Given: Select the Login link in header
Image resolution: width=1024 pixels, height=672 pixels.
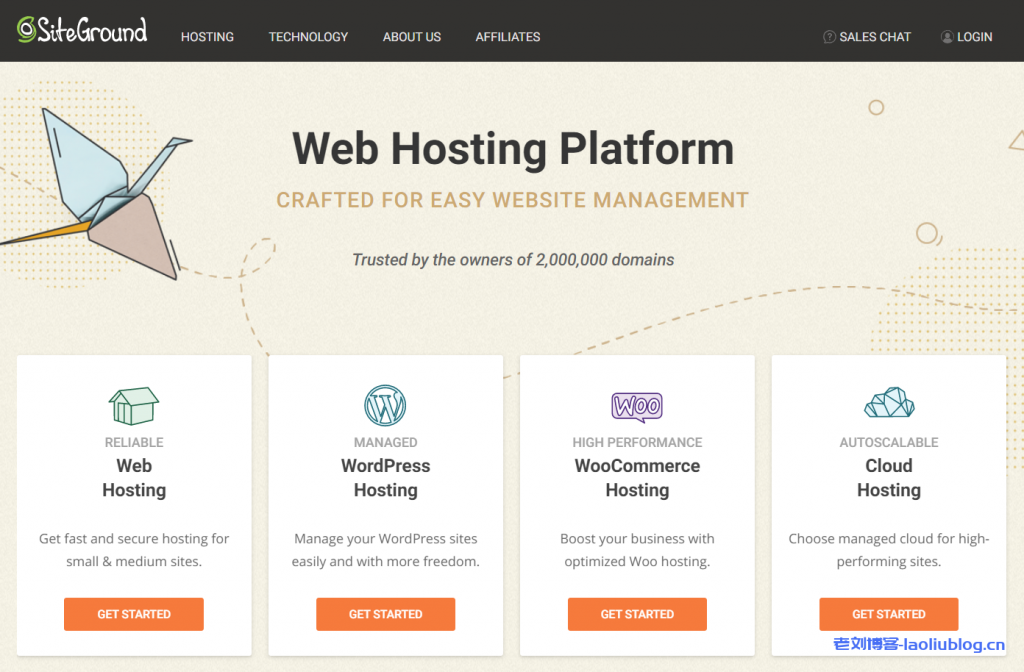Looking at the screenshot, I should coord(974,37).
